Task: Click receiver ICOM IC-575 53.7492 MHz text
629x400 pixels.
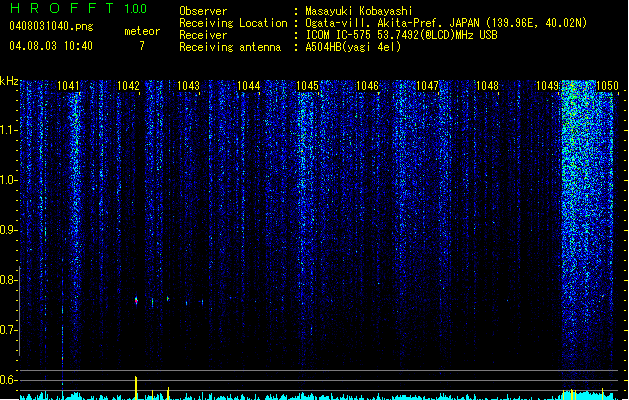Action: click(402, 35)
